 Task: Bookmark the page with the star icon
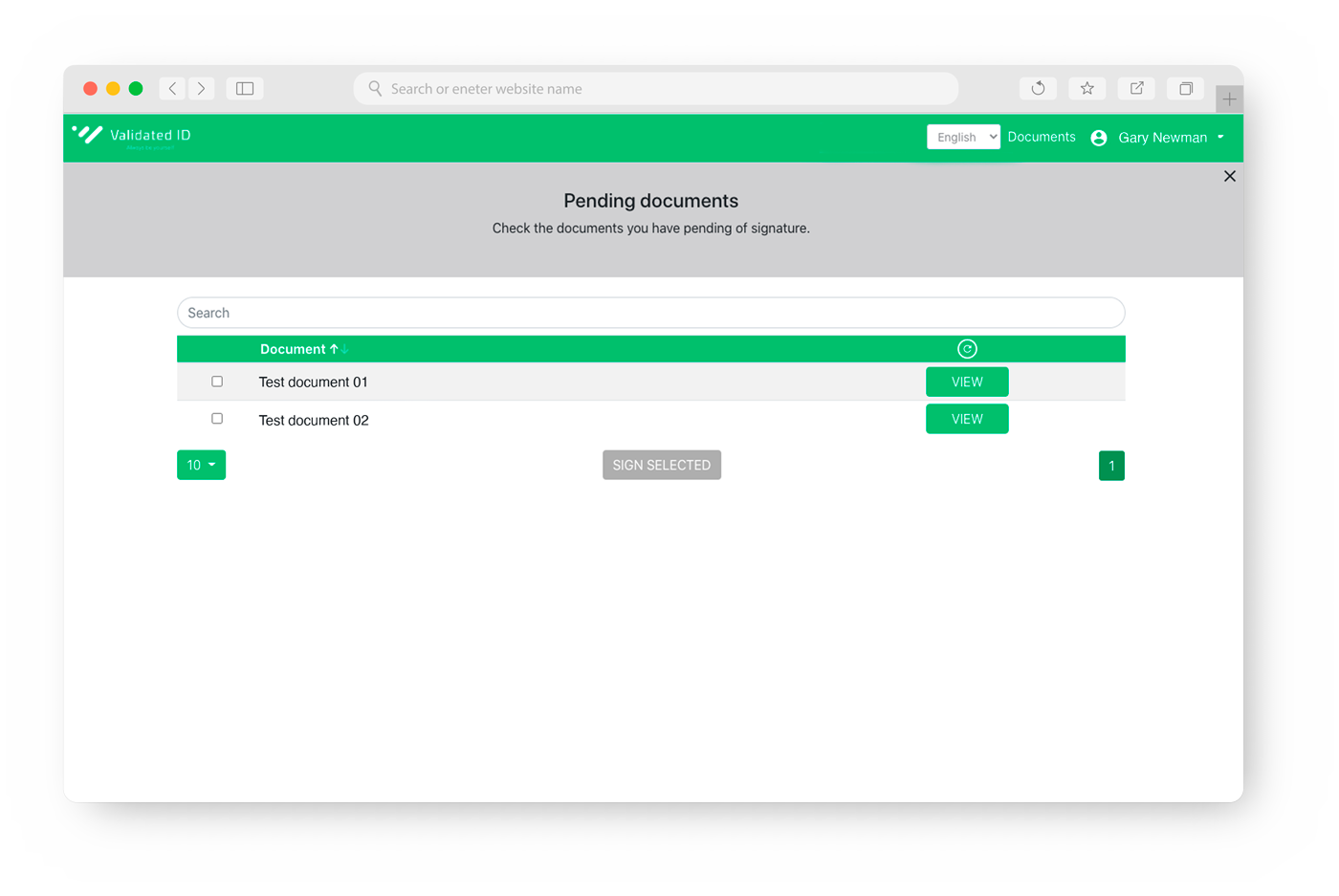1087,87
